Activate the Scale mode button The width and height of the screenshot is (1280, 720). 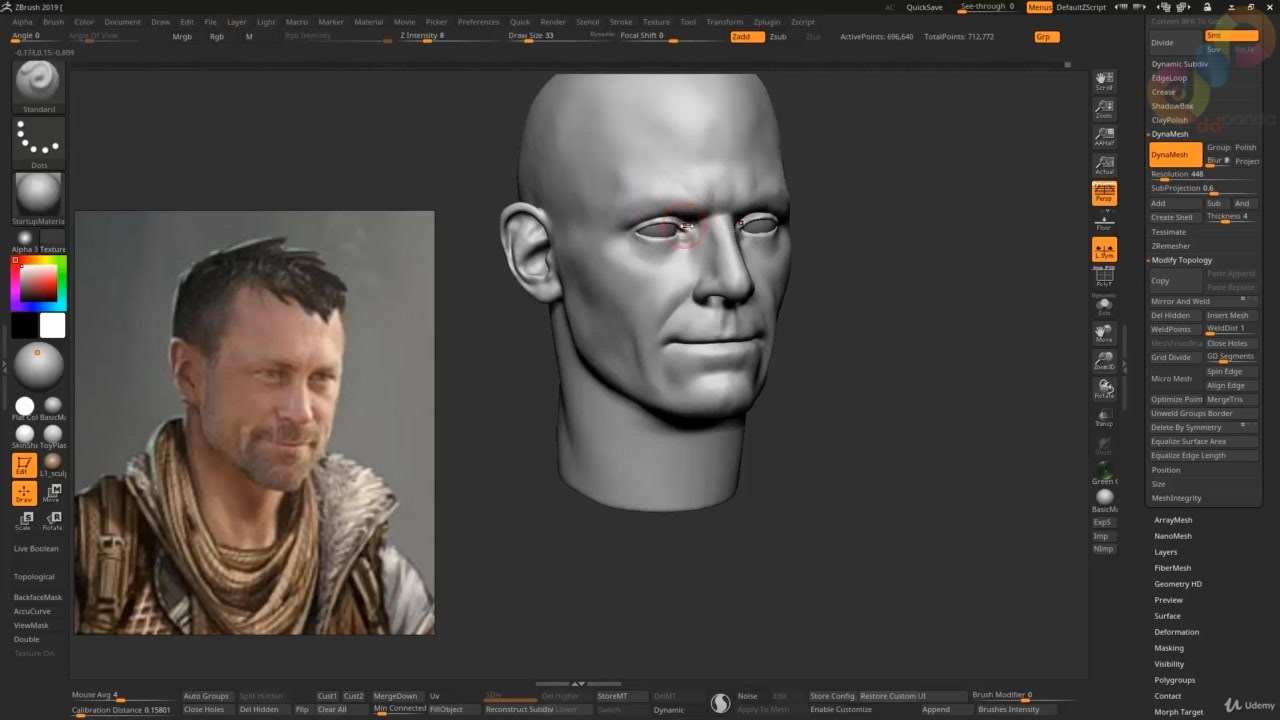[x=25, y=520]
